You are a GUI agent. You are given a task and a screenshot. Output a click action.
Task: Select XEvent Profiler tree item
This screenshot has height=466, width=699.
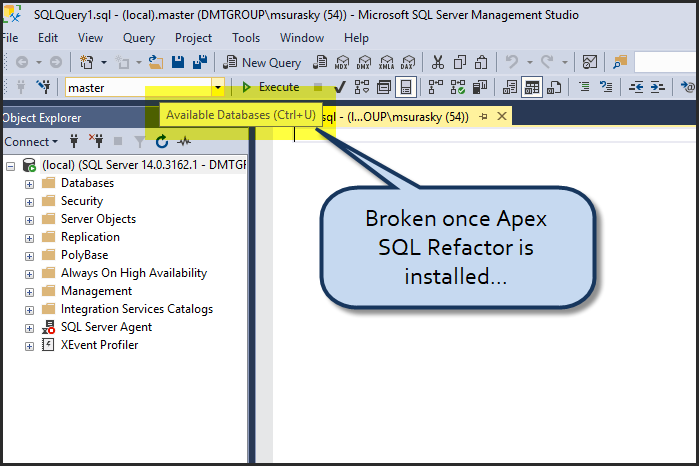[99, 345]
